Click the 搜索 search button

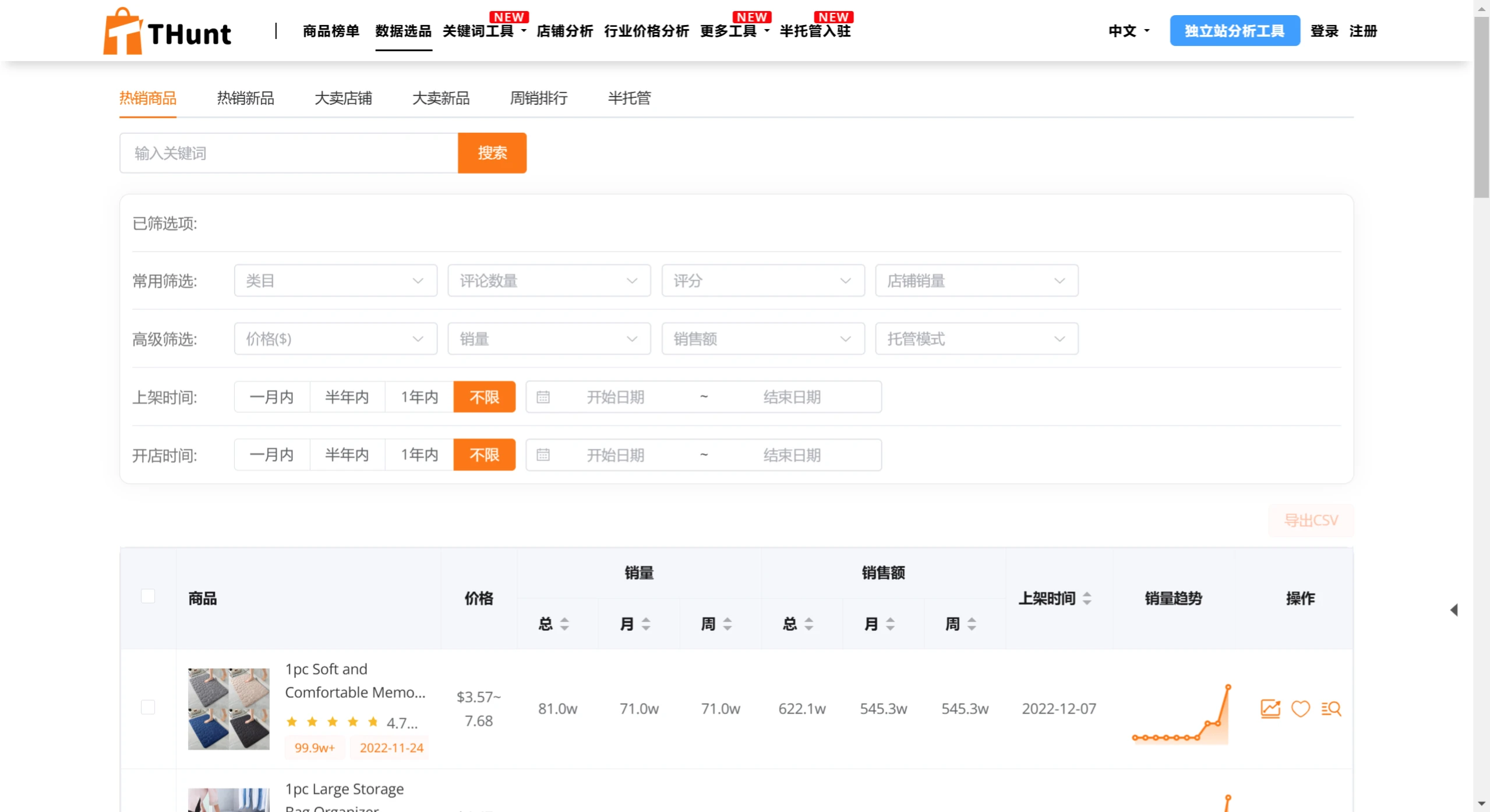click(492, 153)
